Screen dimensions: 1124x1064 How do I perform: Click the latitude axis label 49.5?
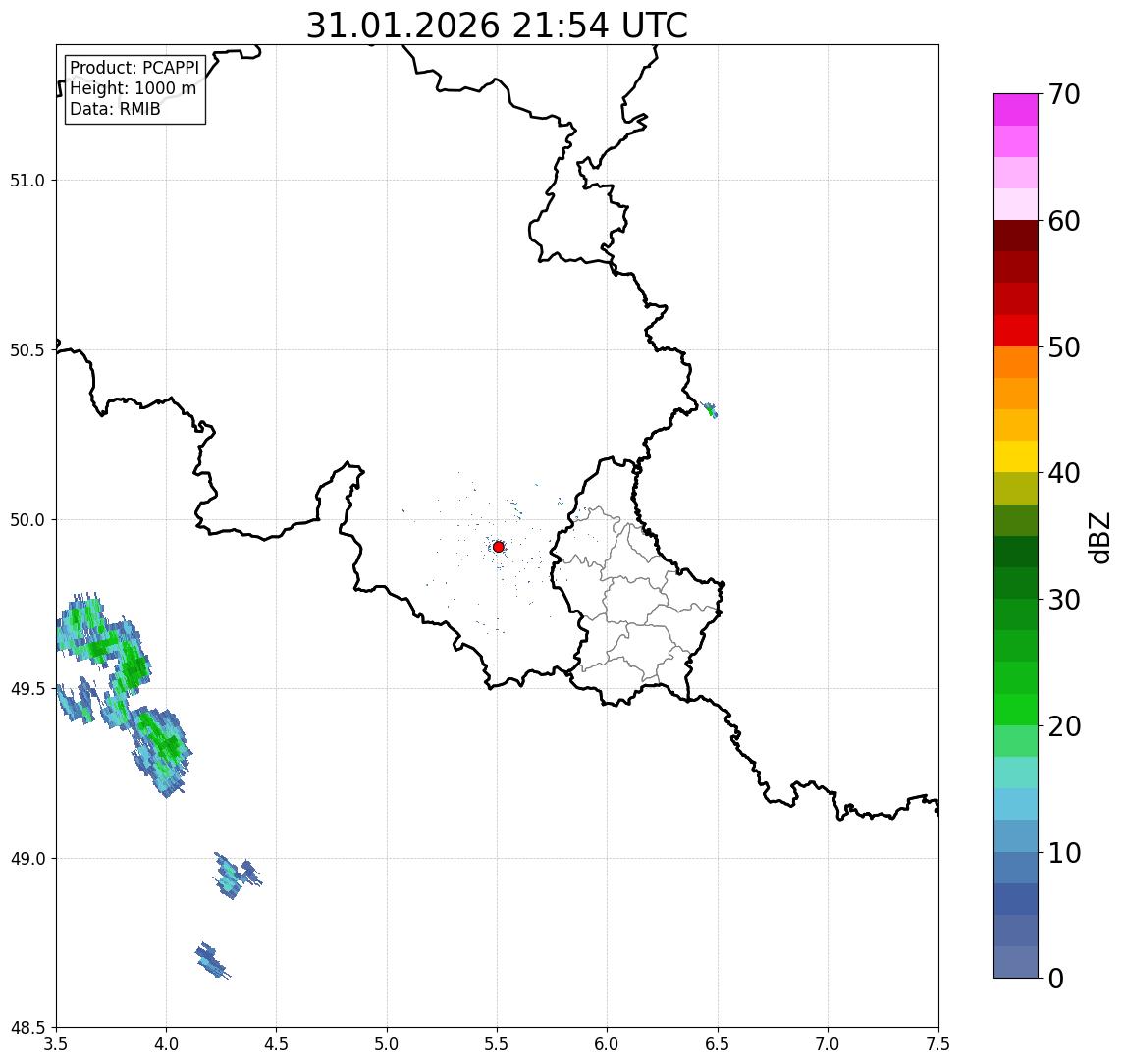(27, 689)
